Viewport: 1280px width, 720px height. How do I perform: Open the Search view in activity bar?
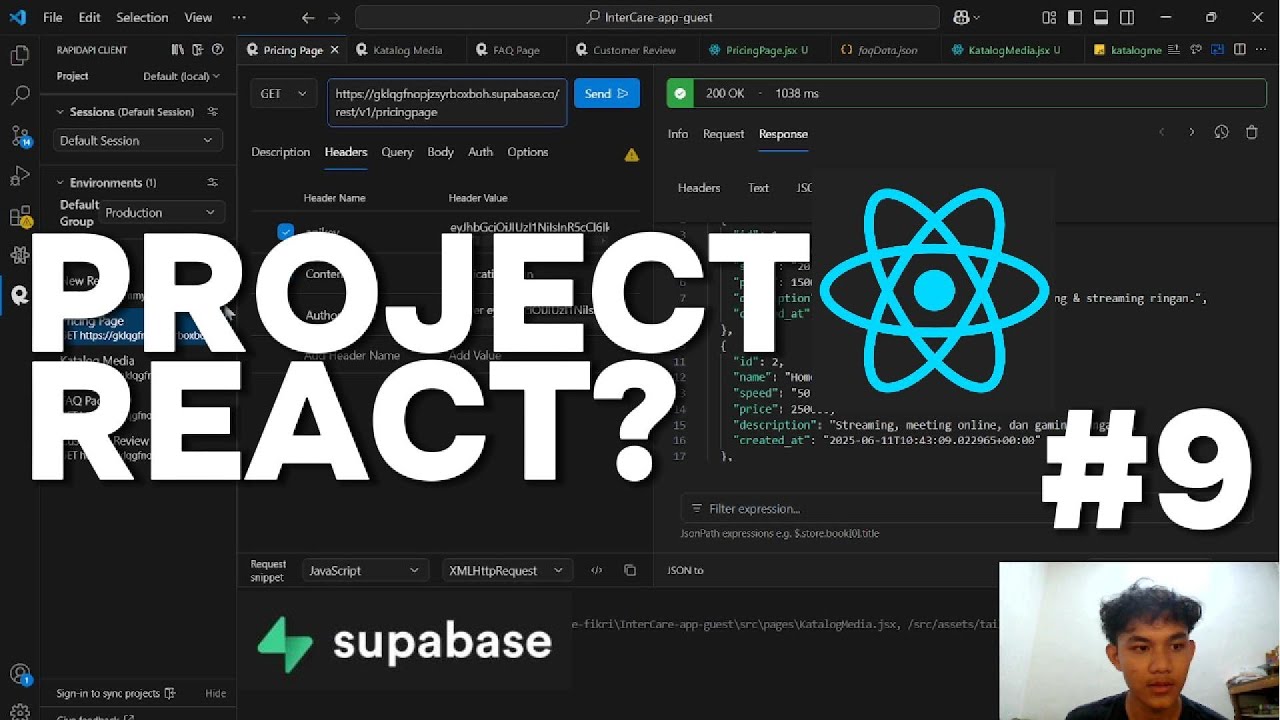(x=19, y=96)
